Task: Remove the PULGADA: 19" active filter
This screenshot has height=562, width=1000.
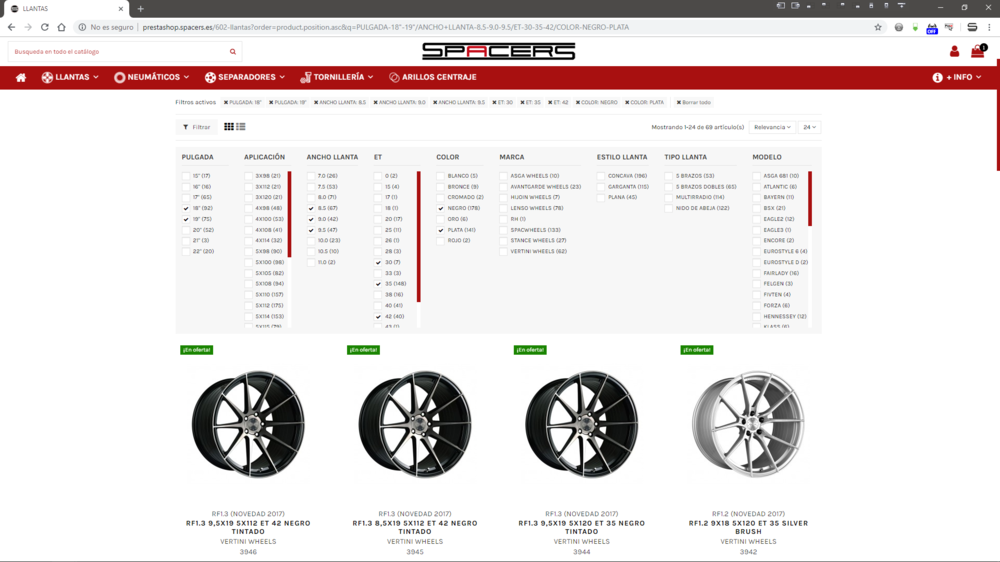Action: click(x=271, y=102)
